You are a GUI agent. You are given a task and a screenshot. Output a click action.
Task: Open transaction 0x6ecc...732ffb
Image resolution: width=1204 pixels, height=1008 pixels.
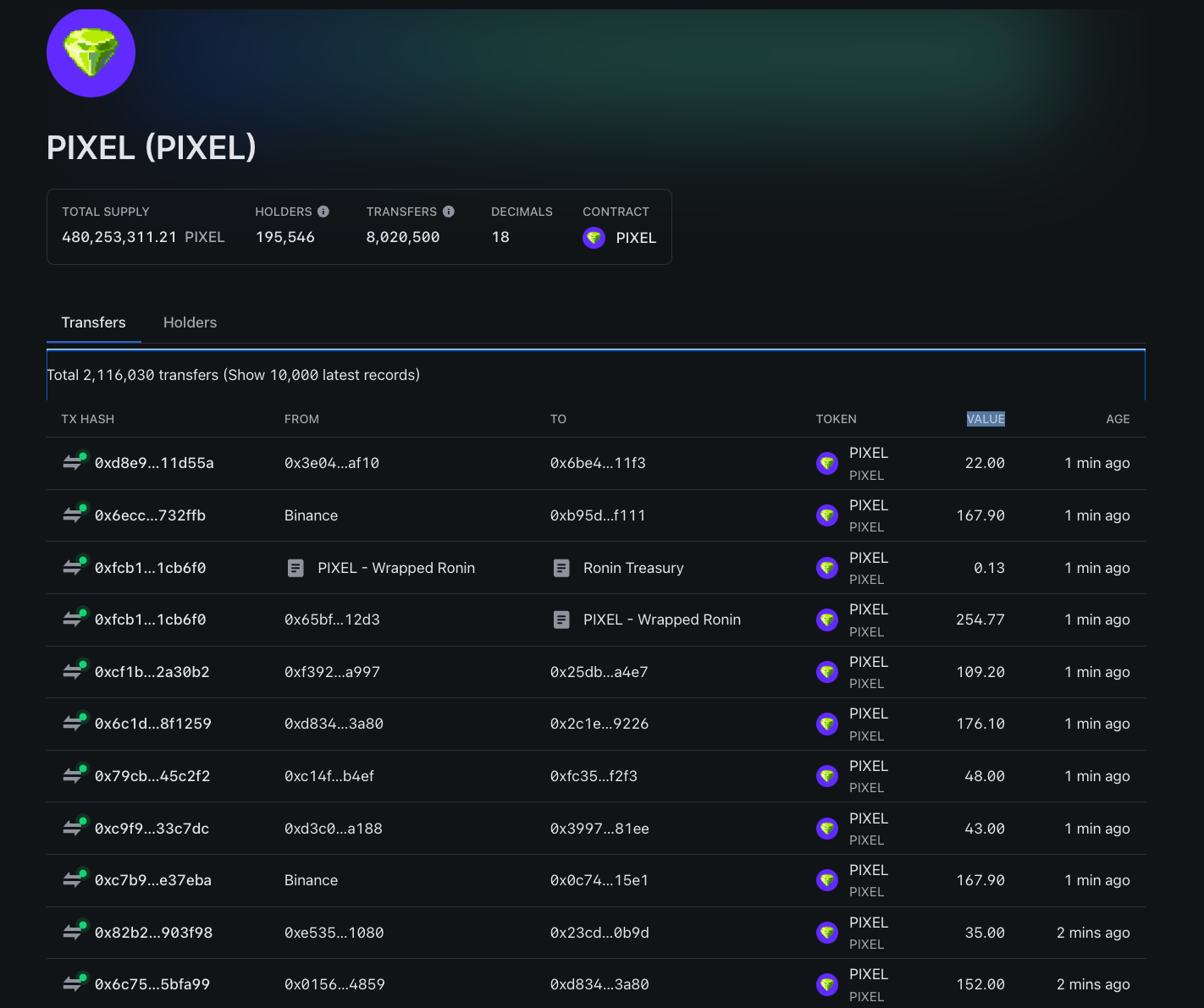click(150, 515)
